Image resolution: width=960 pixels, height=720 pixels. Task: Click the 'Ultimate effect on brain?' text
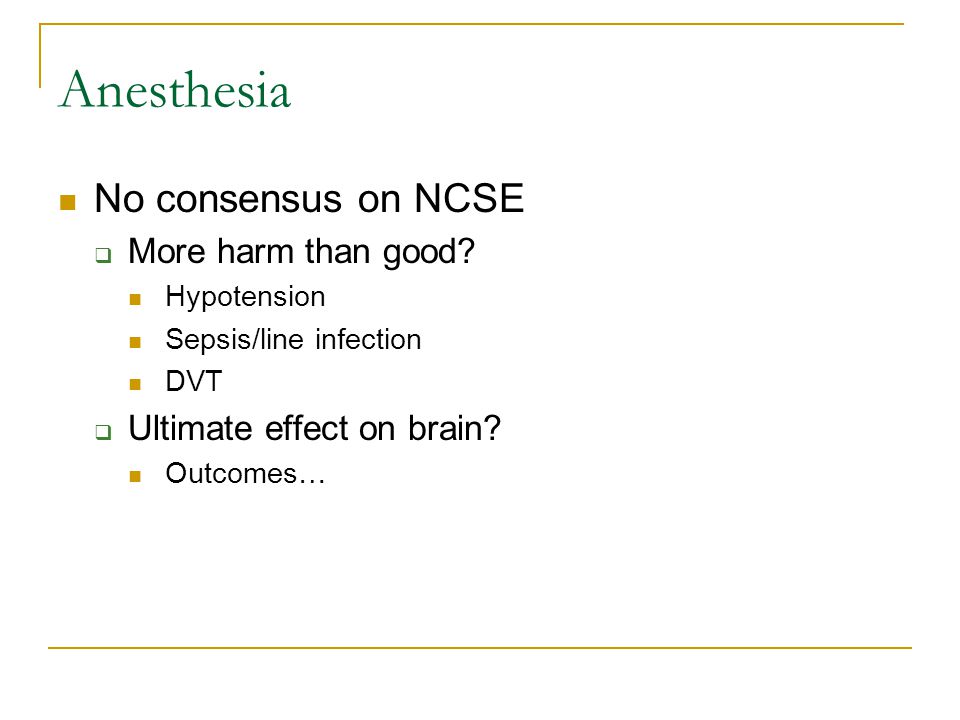pos(314,428)
